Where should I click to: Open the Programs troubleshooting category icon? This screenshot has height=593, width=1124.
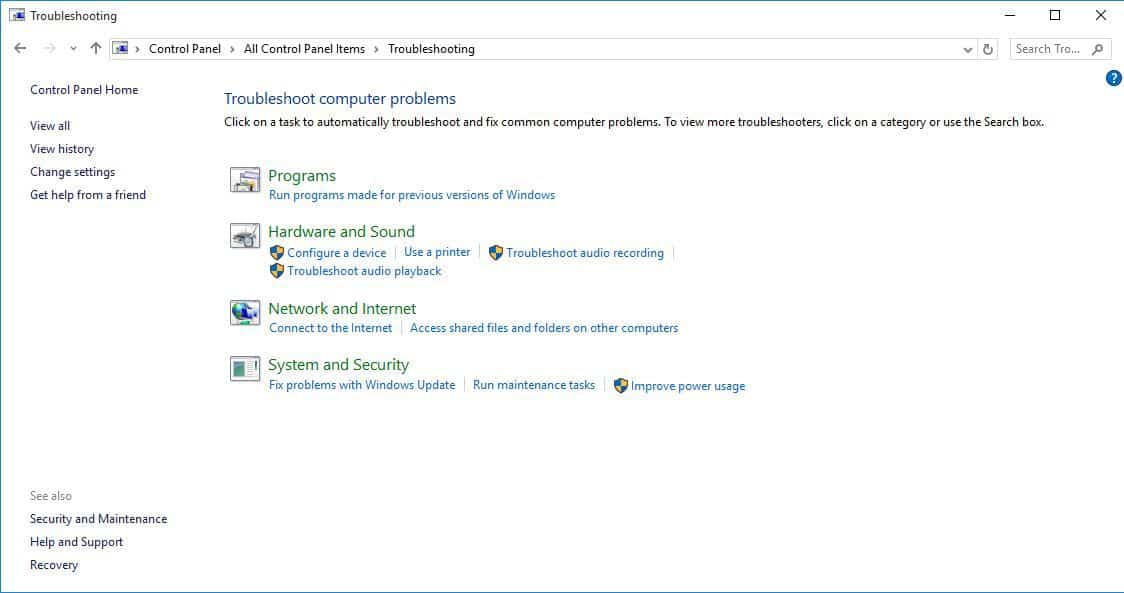[244, 180]
